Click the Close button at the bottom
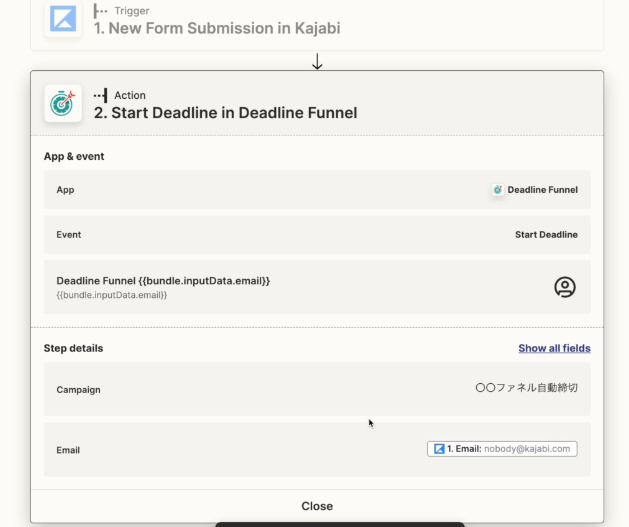The height and width of the screenshot is (527, 629). [317, 506]
